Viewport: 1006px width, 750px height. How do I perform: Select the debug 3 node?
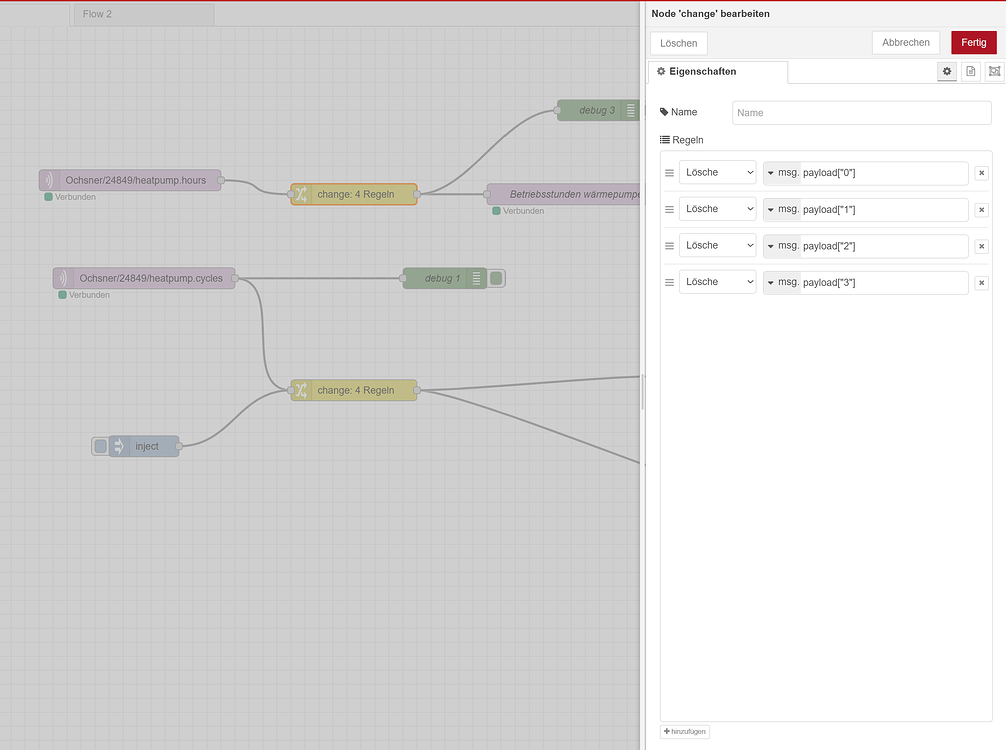click(597, 110)
